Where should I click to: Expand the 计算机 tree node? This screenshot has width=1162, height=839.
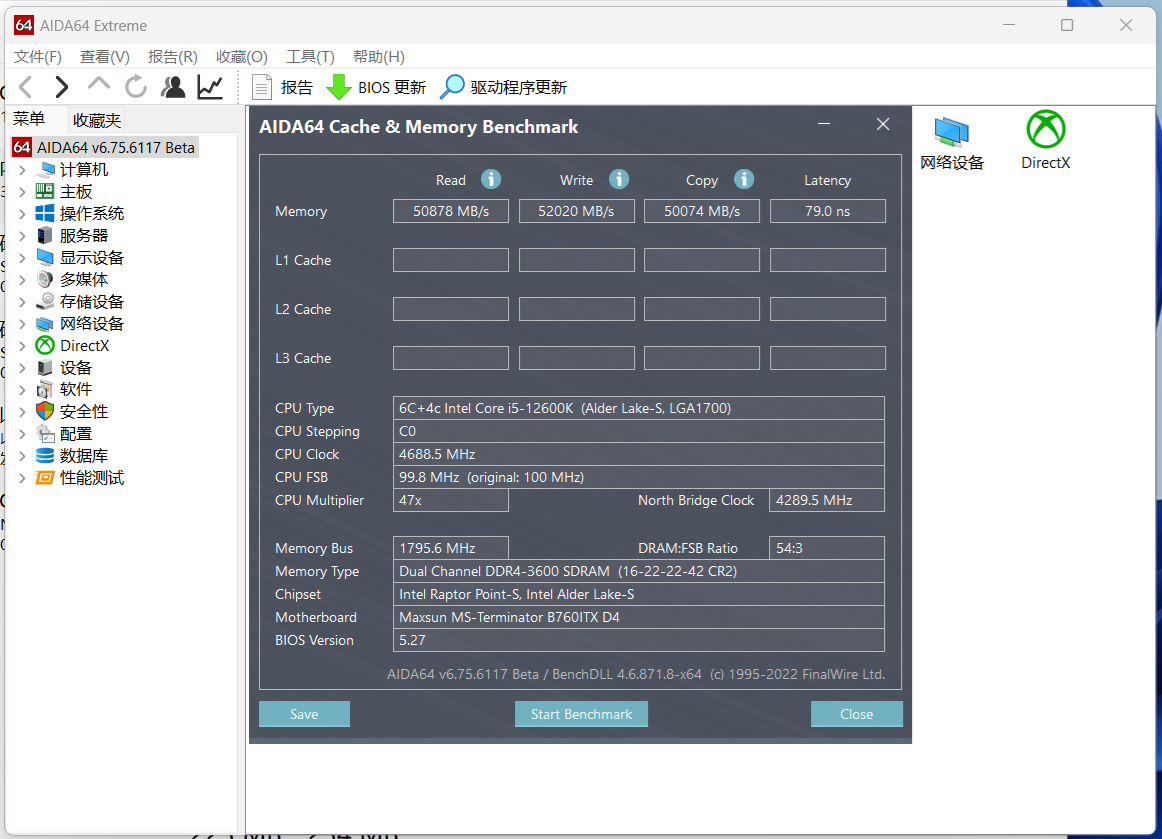[x=22, y=170]
